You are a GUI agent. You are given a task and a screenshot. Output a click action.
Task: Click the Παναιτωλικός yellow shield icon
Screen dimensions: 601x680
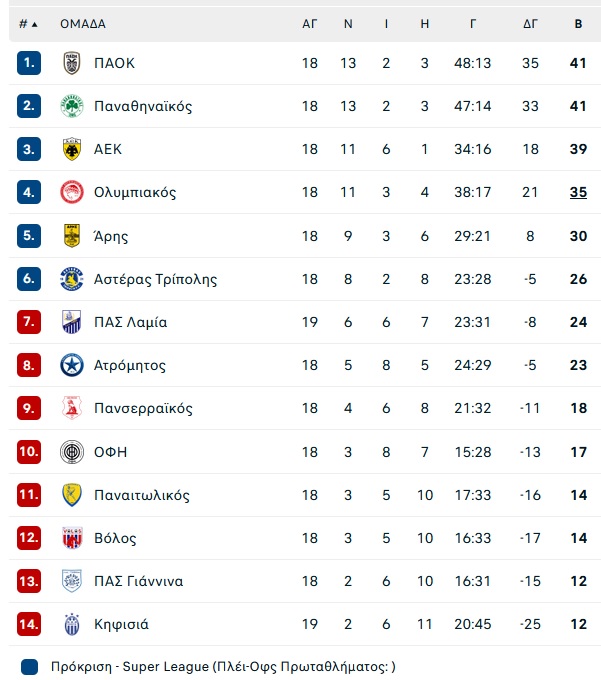(72, 495)
